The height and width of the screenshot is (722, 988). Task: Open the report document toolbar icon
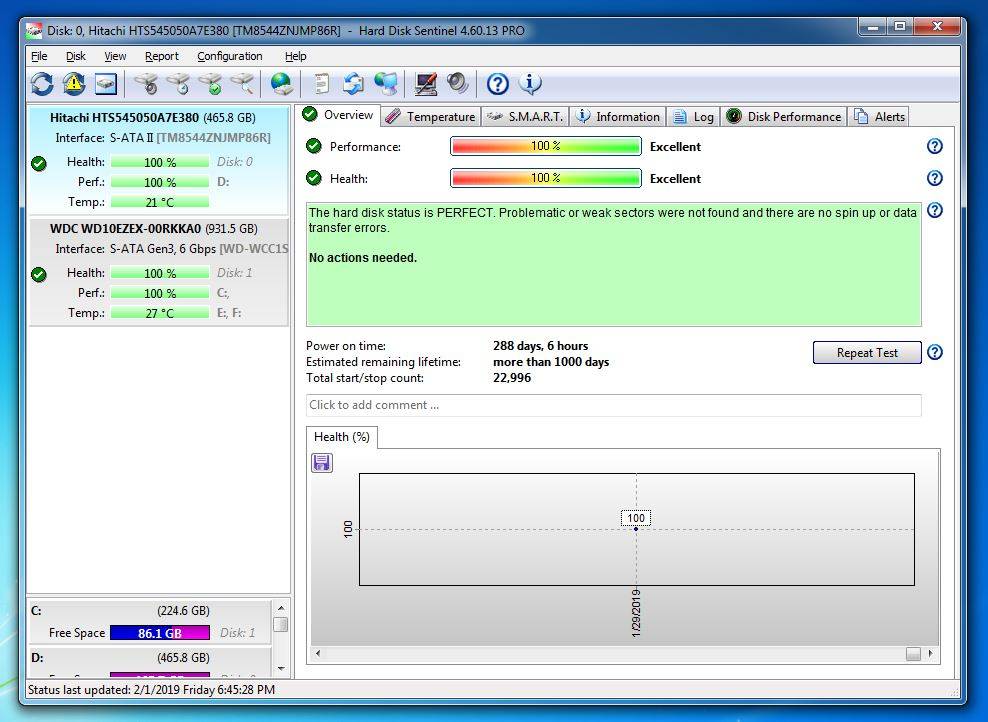(321, 84)
